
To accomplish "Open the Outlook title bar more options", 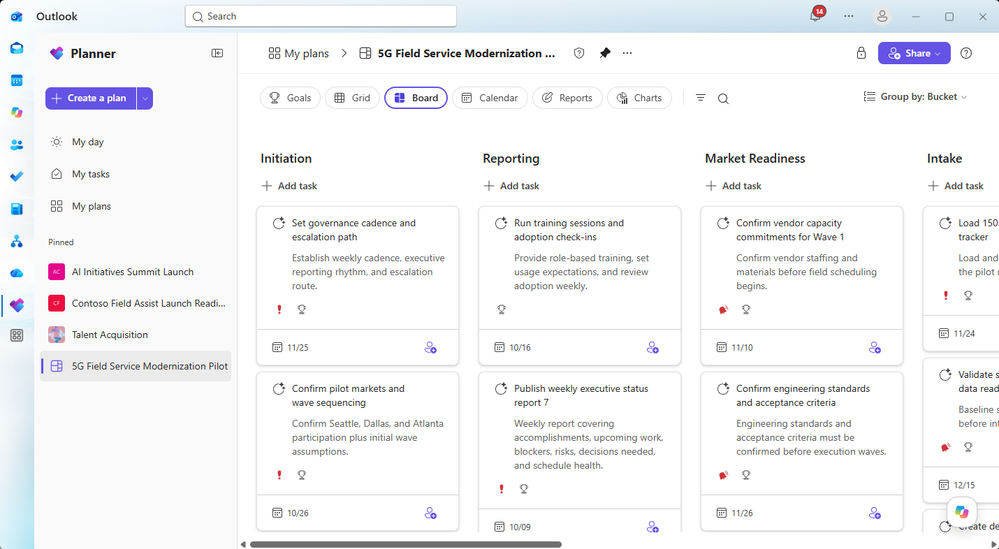I will (x=849, y=17).
